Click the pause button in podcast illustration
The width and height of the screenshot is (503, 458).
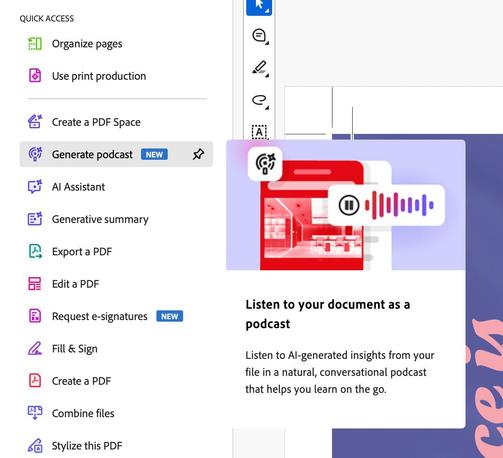click(349, 205)
